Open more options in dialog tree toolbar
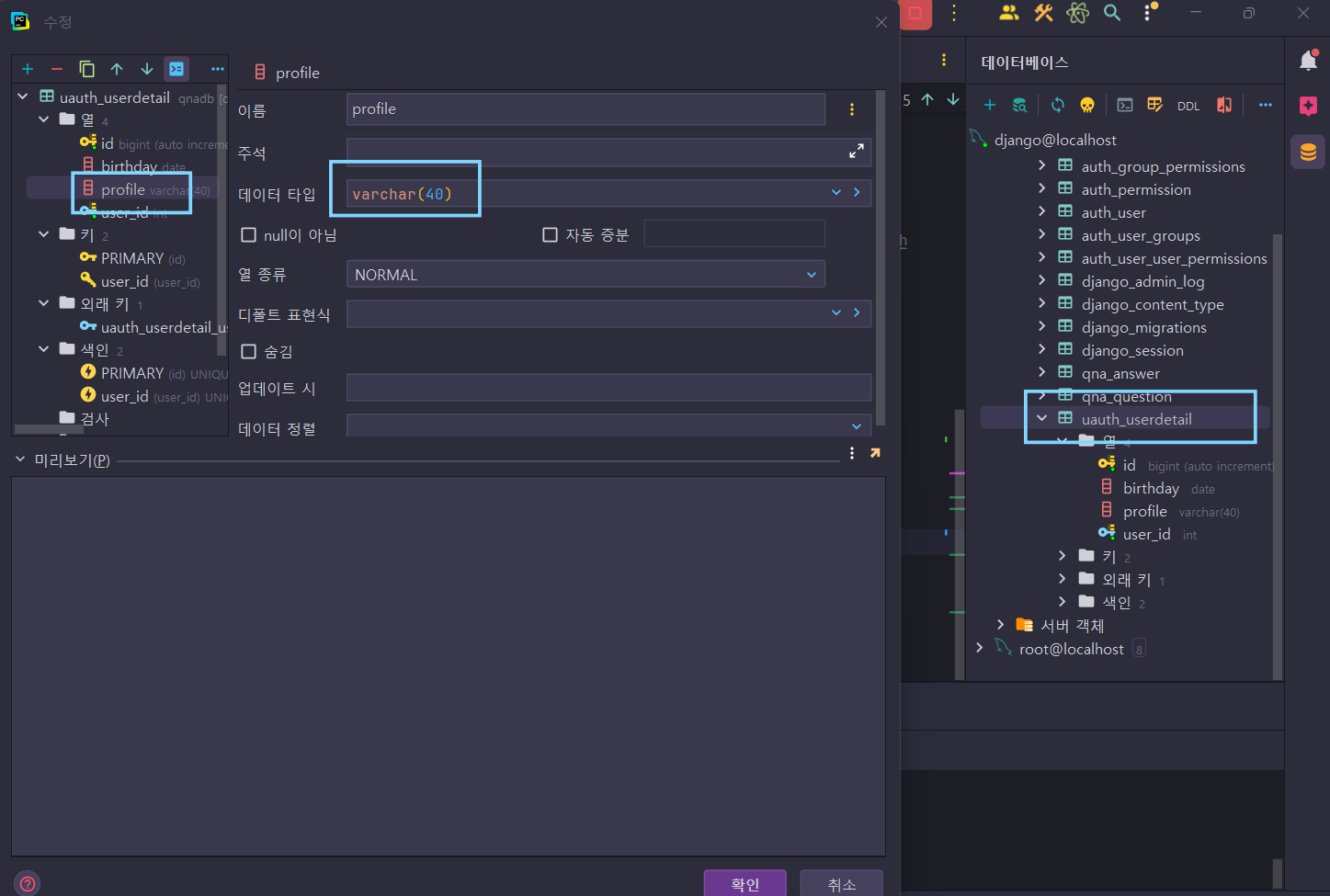This screenshot has height=896, width=1330. [x=218, y=69]
